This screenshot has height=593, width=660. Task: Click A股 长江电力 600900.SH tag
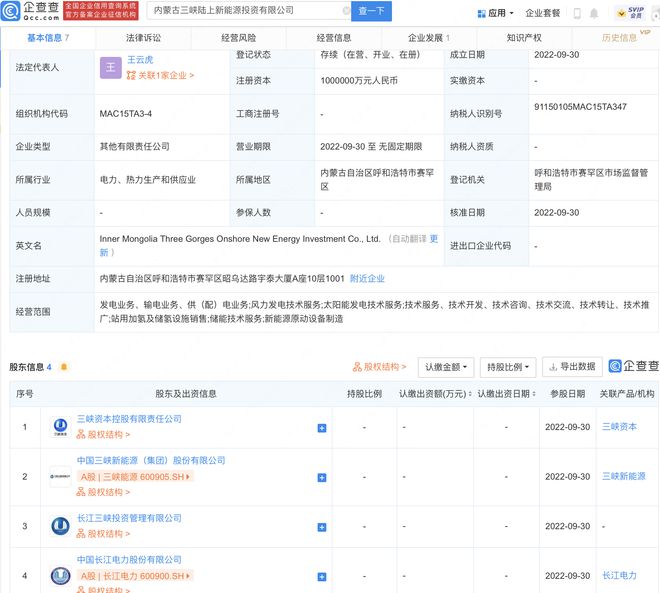[135, 576]
